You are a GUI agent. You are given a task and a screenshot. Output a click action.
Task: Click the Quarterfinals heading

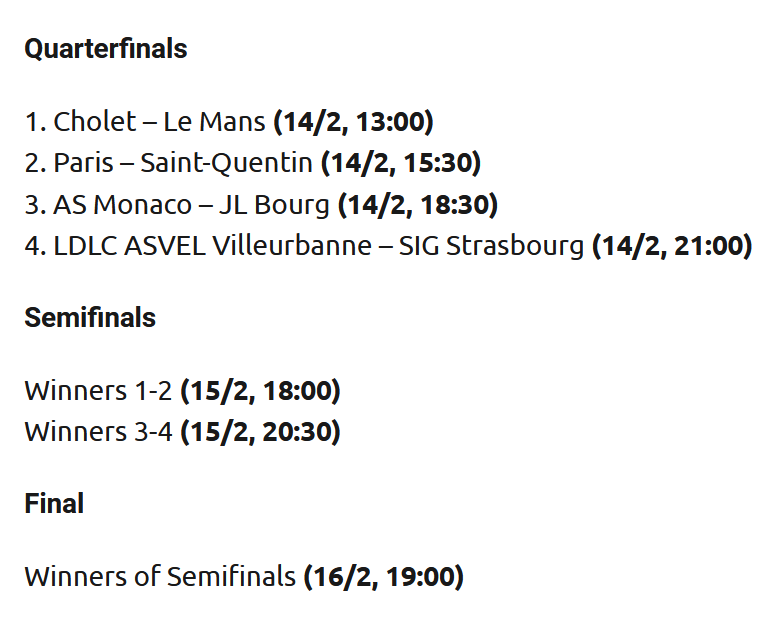[106, 49]
